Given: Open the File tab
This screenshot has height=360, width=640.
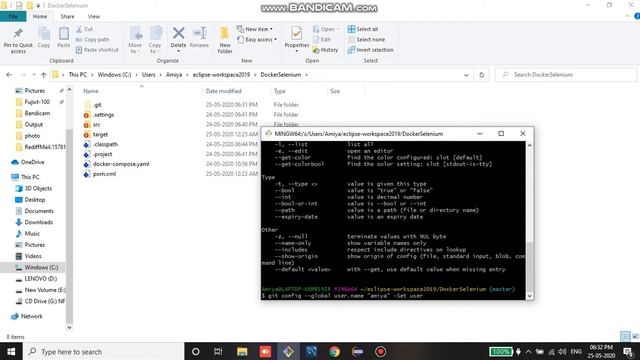Looking at the screenshot, I should (x=13, y=16).
